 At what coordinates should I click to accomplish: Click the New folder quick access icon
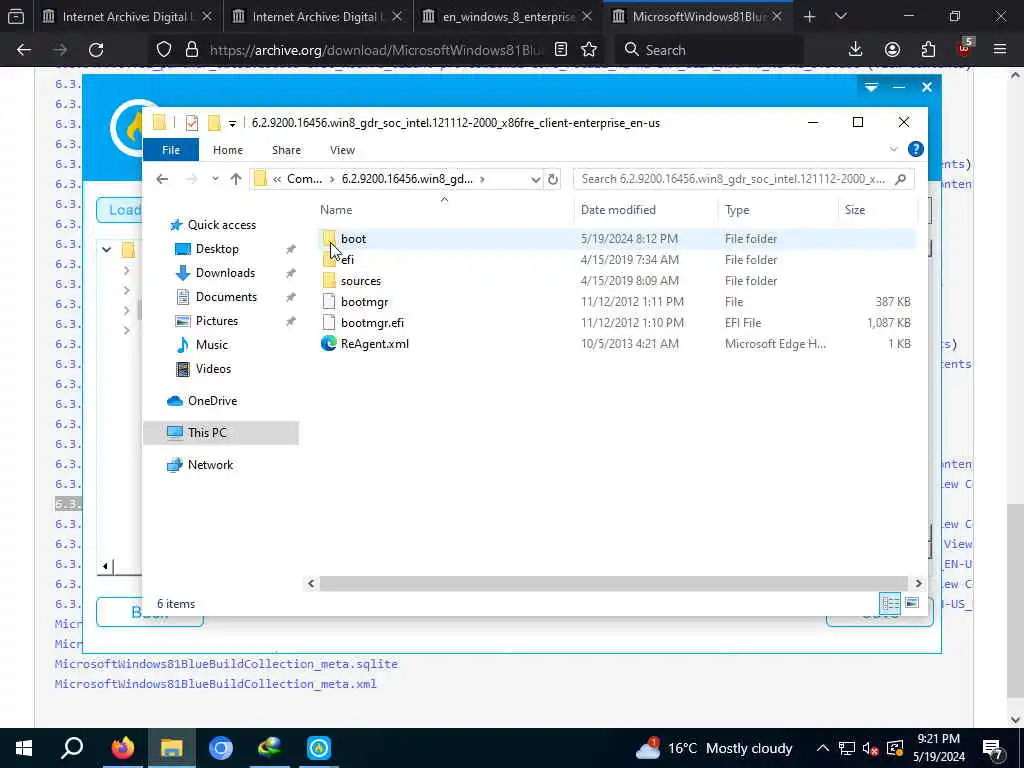point(214,123)
